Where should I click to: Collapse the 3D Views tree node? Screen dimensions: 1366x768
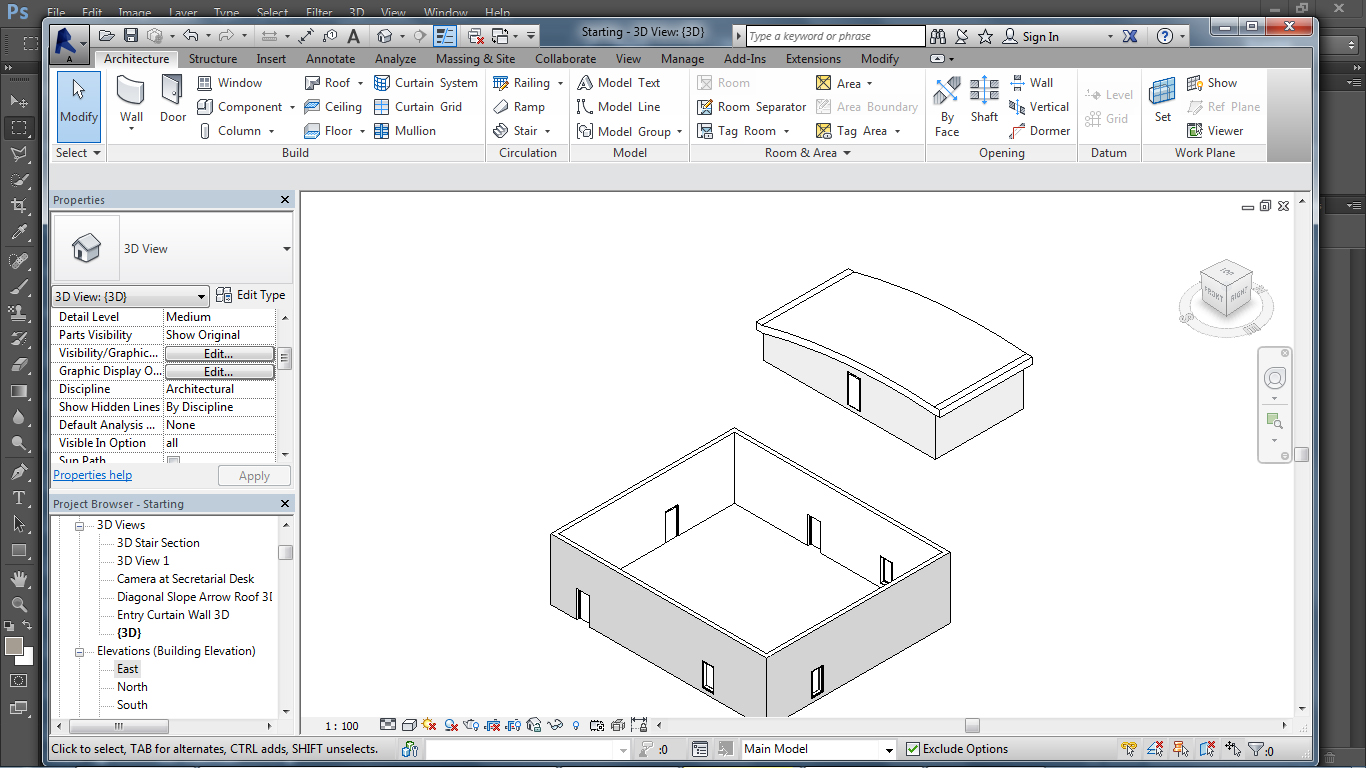[81, 525]
